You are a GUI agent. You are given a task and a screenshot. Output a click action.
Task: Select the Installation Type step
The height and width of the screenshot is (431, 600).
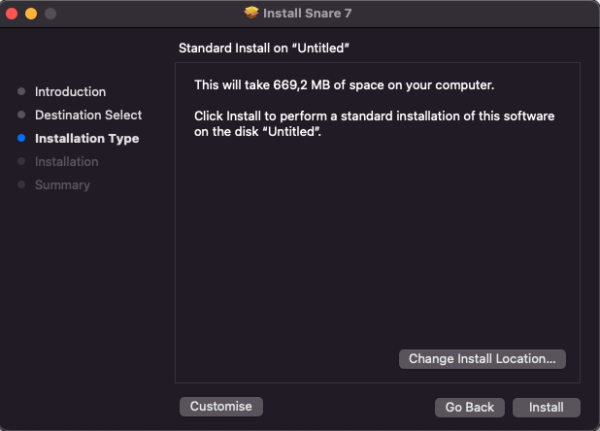point(86,138)
